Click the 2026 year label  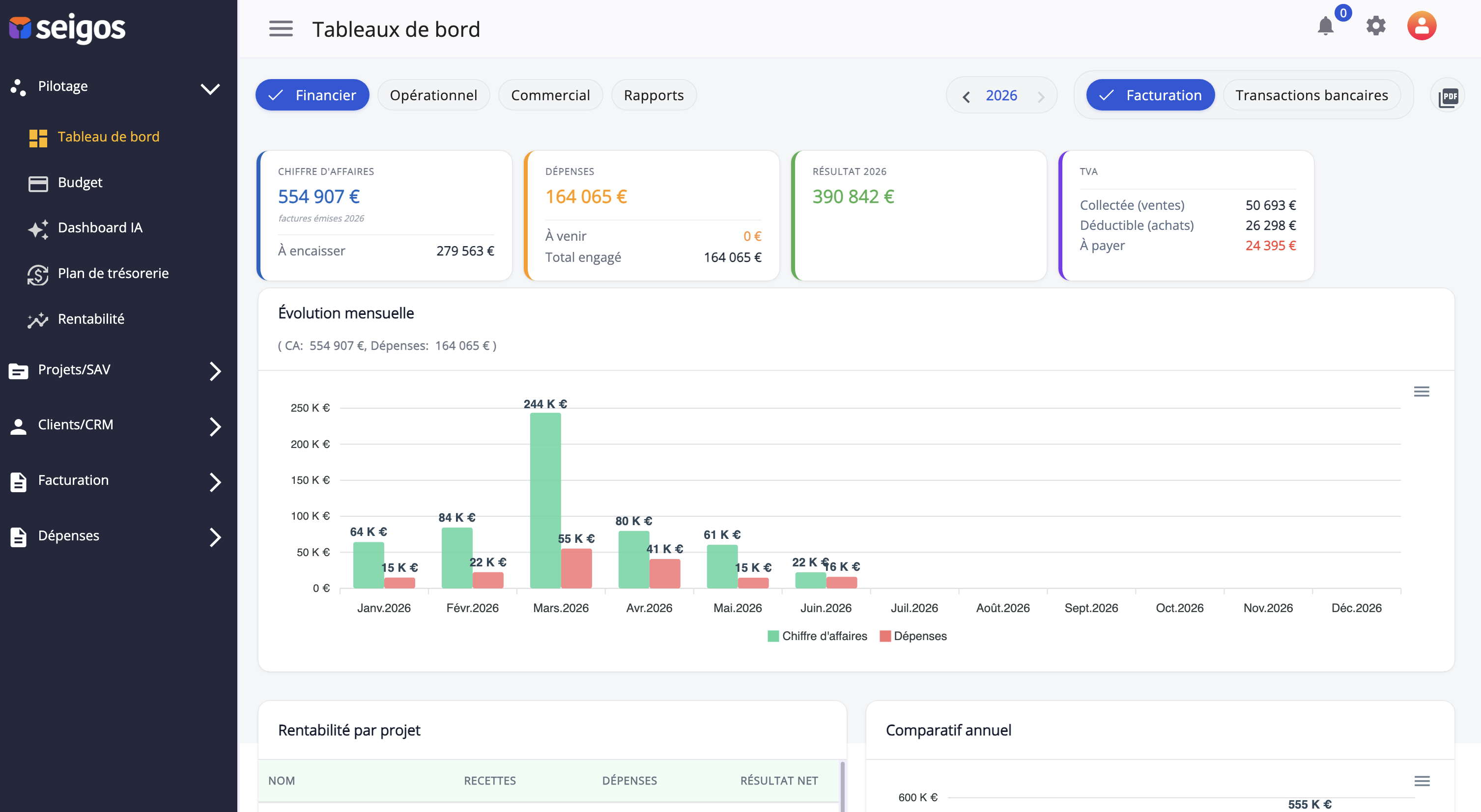(x=1001, y=95)
